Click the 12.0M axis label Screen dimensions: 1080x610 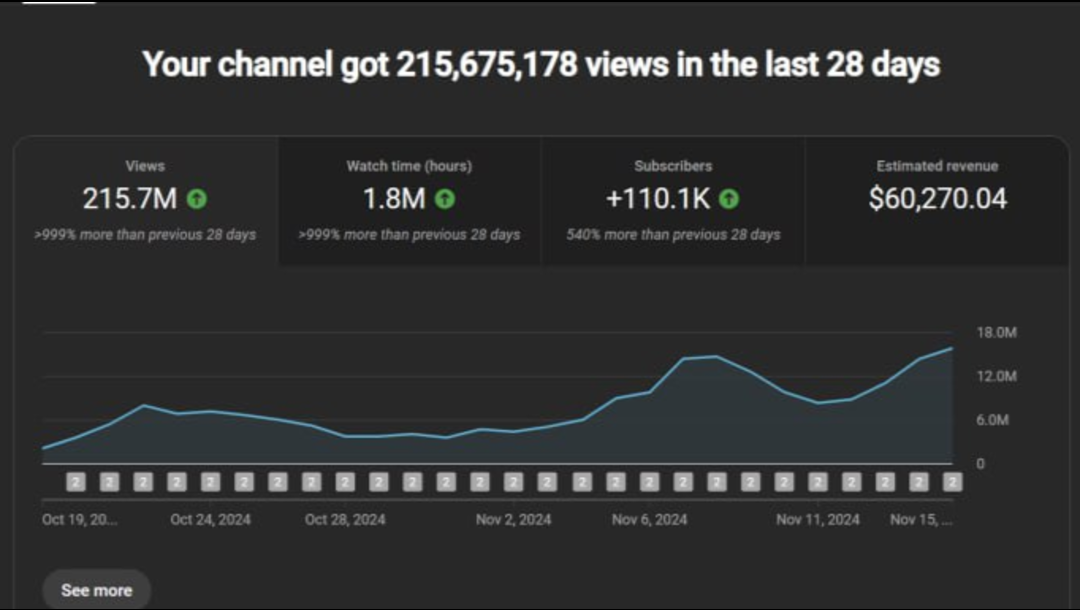[x=996, y=376]
